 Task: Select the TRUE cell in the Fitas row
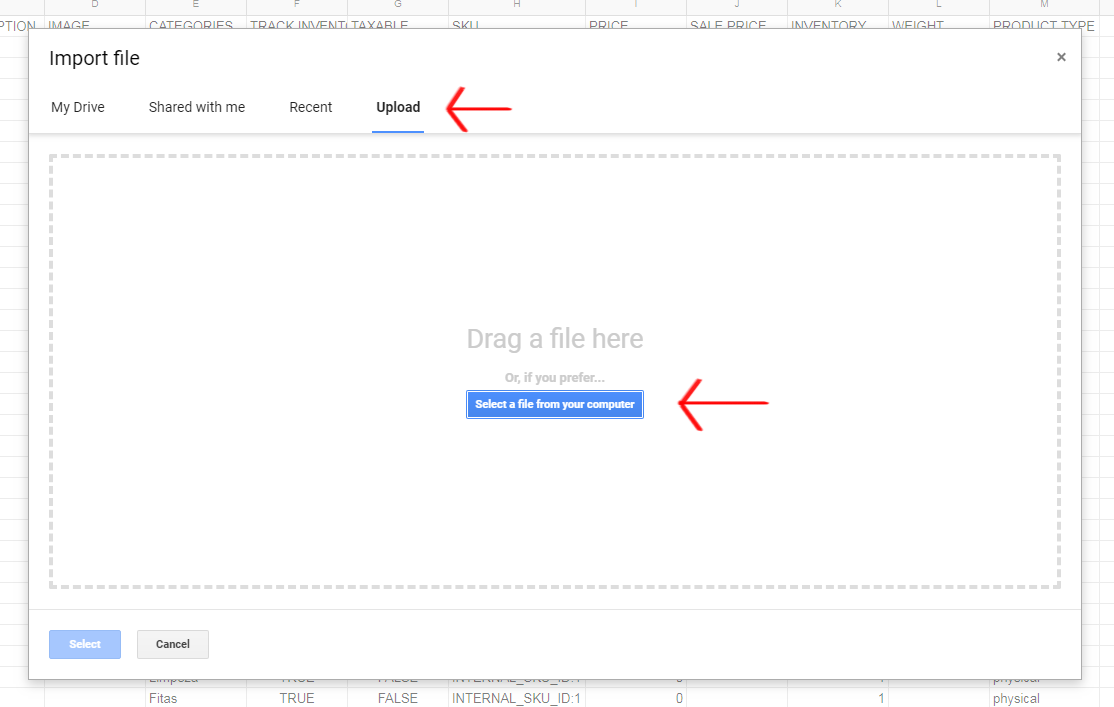pyautogui.click(x=297, y=698)
